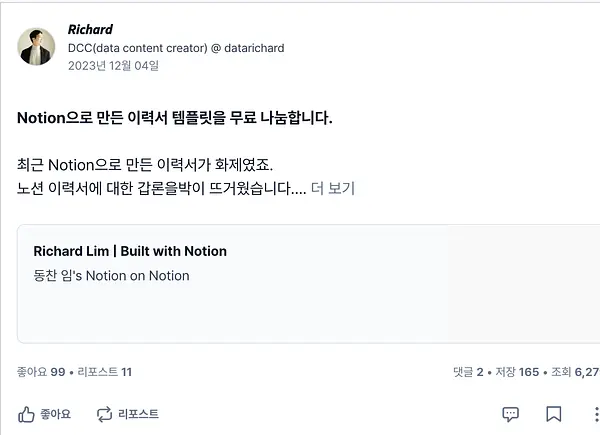Viewport: 600px width, 435px height.
Task: Click the DCC data content creator subtitle
Action: tap(176, 48)
